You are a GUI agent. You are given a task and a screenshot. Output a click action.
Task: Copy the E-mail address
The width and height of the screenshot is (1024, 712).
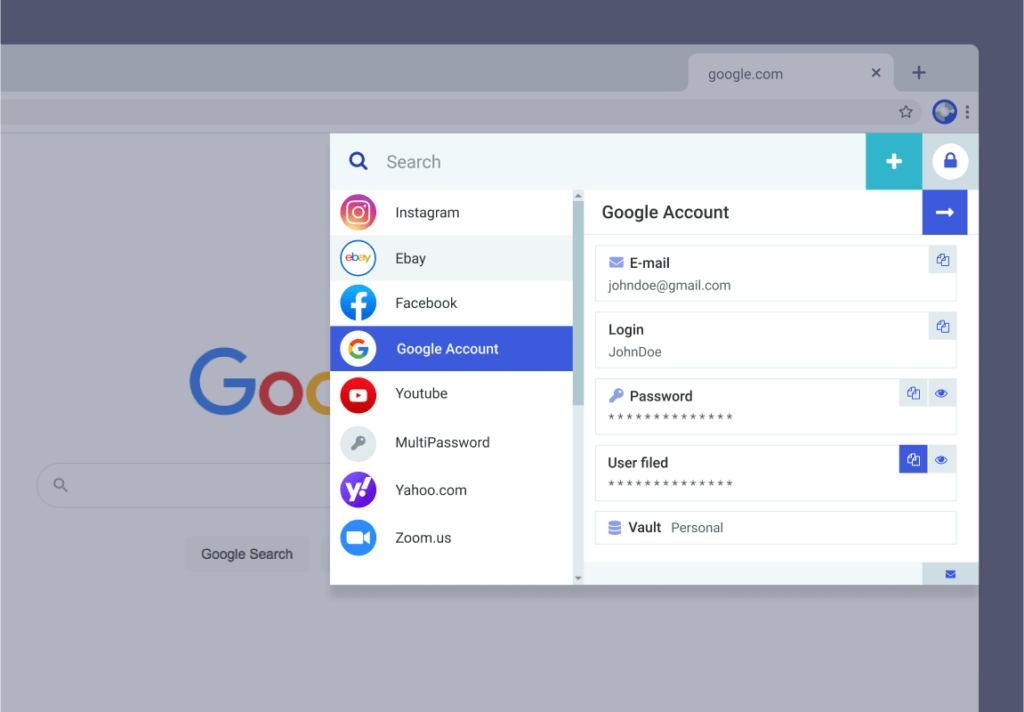click(x=941, y=259)
